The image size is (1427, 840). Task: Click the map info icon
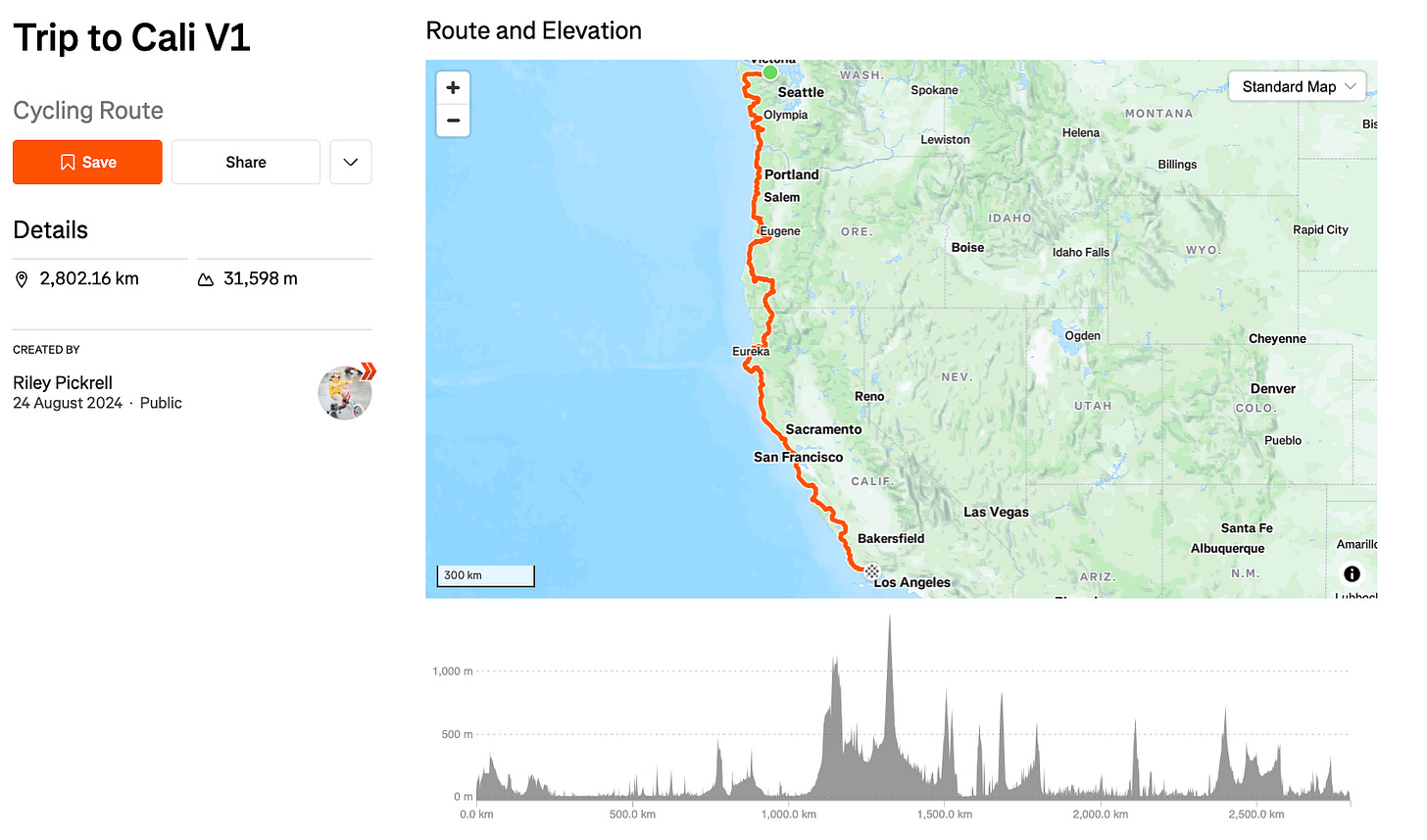pos(1352,573)
